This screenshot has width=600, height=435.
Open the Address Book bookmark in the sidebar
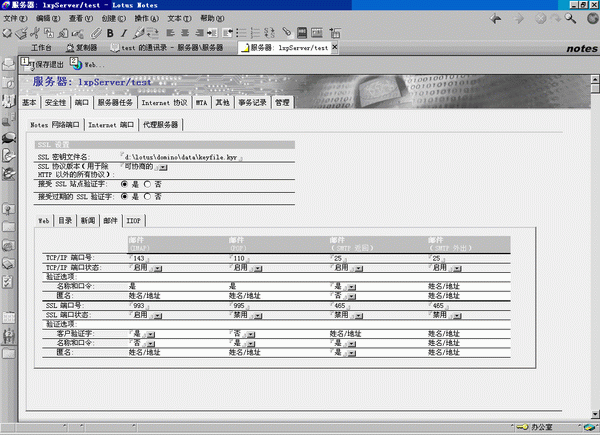pyautogui.click(x=8, y=101)
